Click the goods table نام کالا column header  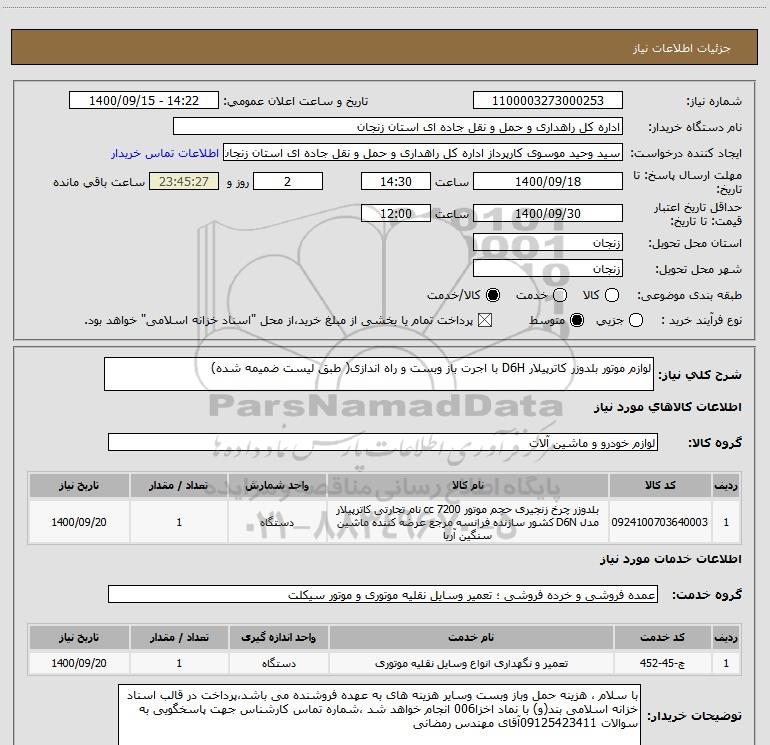click(x=468, y=485)
